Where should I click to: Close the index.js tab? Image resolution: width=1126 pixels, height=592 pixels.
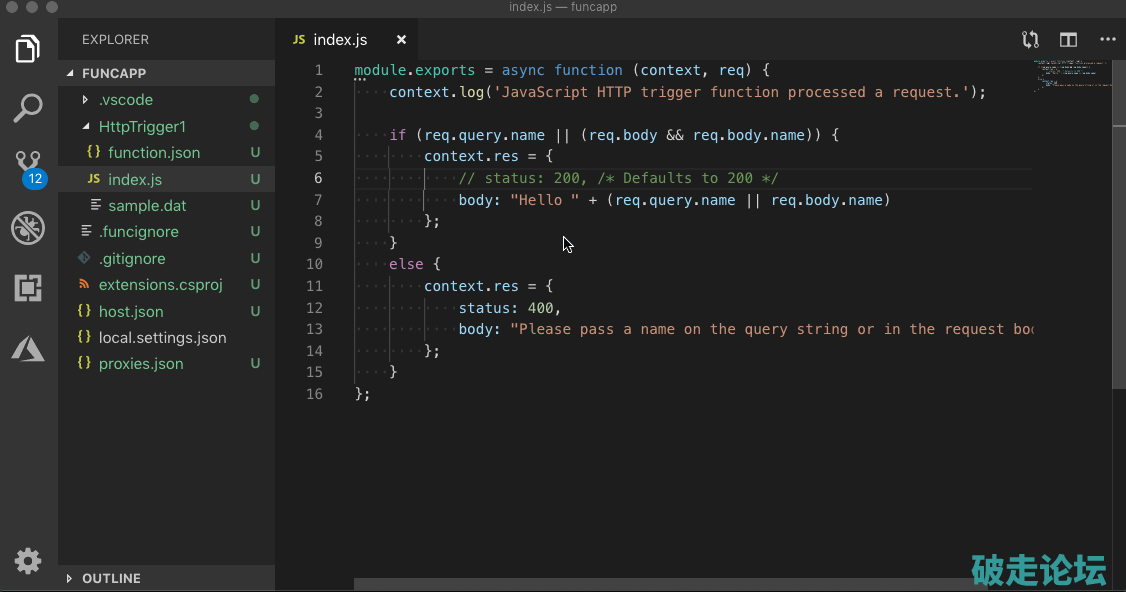pos(401,40)
